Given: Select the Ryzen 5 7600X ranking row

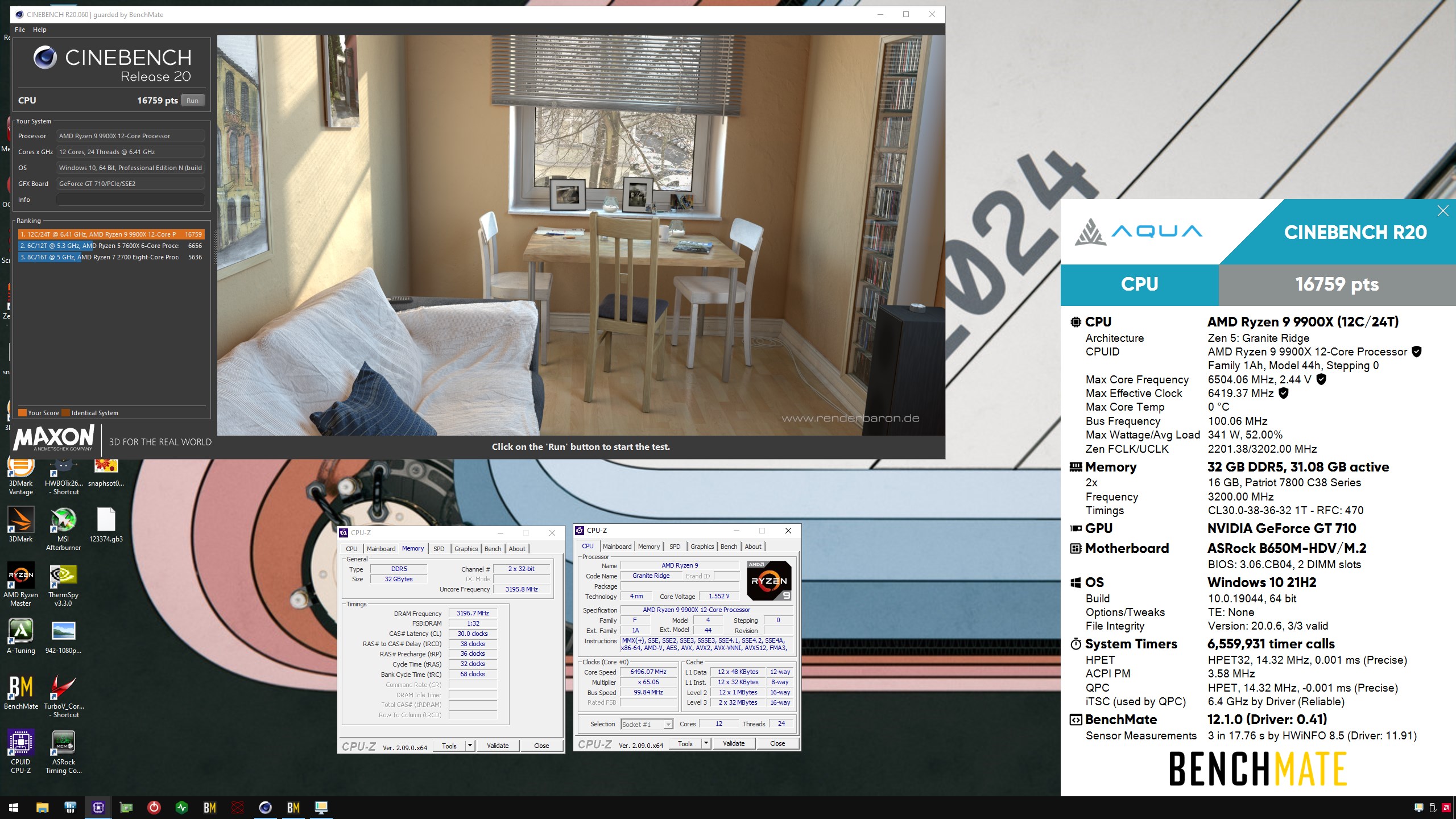Looking at the screenshot, I should coord(111,246).
